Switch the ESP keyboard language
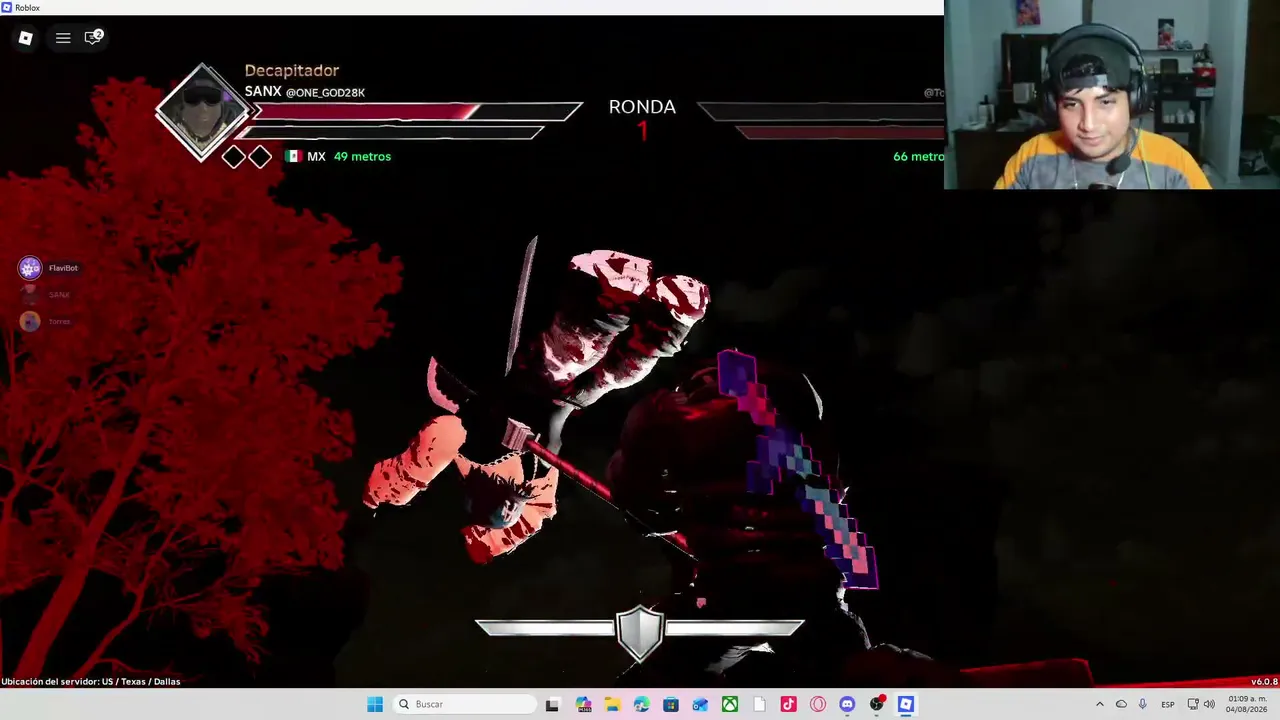 (x=1168, y=704)
